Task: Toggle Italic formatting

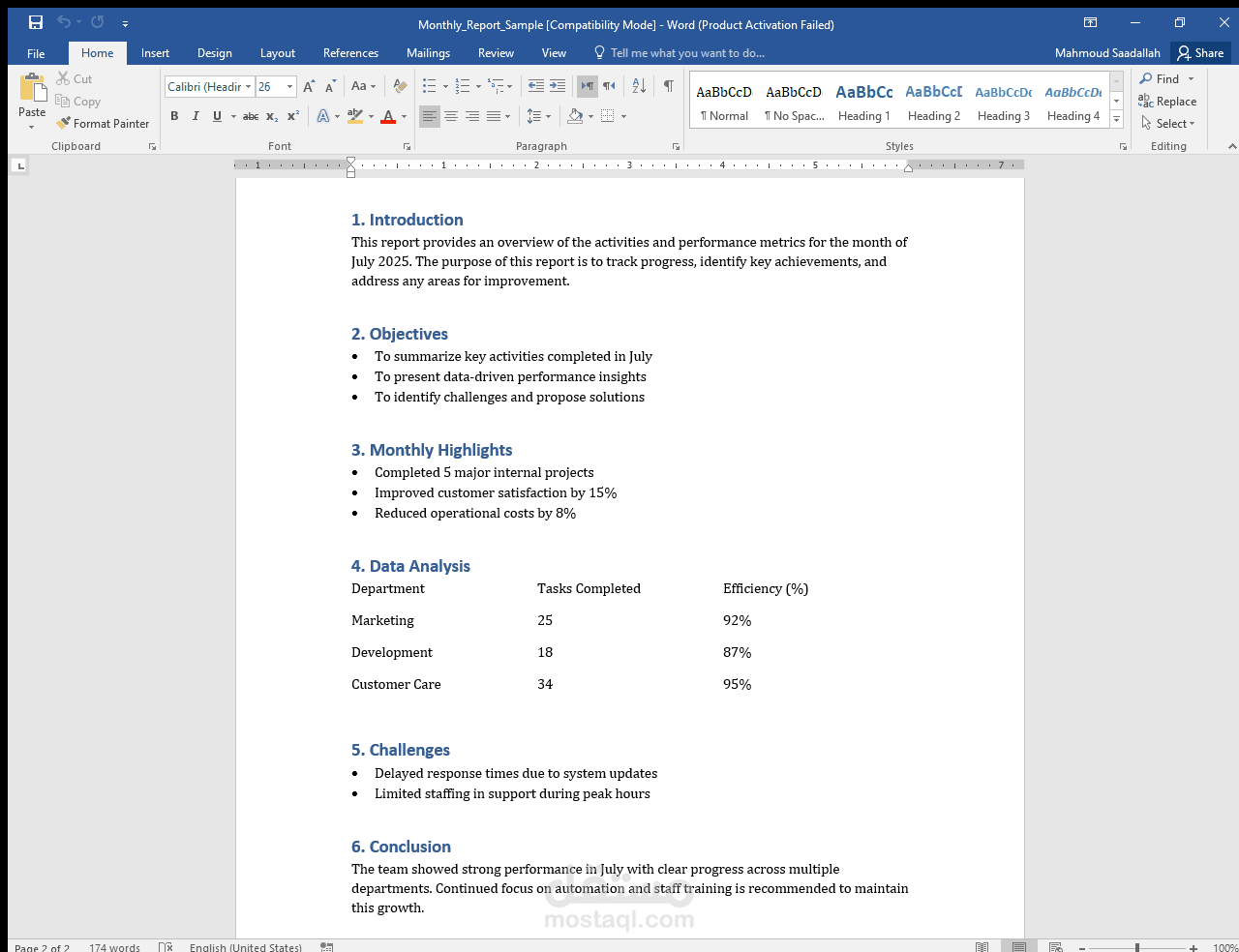Action: tap(196, 116)
